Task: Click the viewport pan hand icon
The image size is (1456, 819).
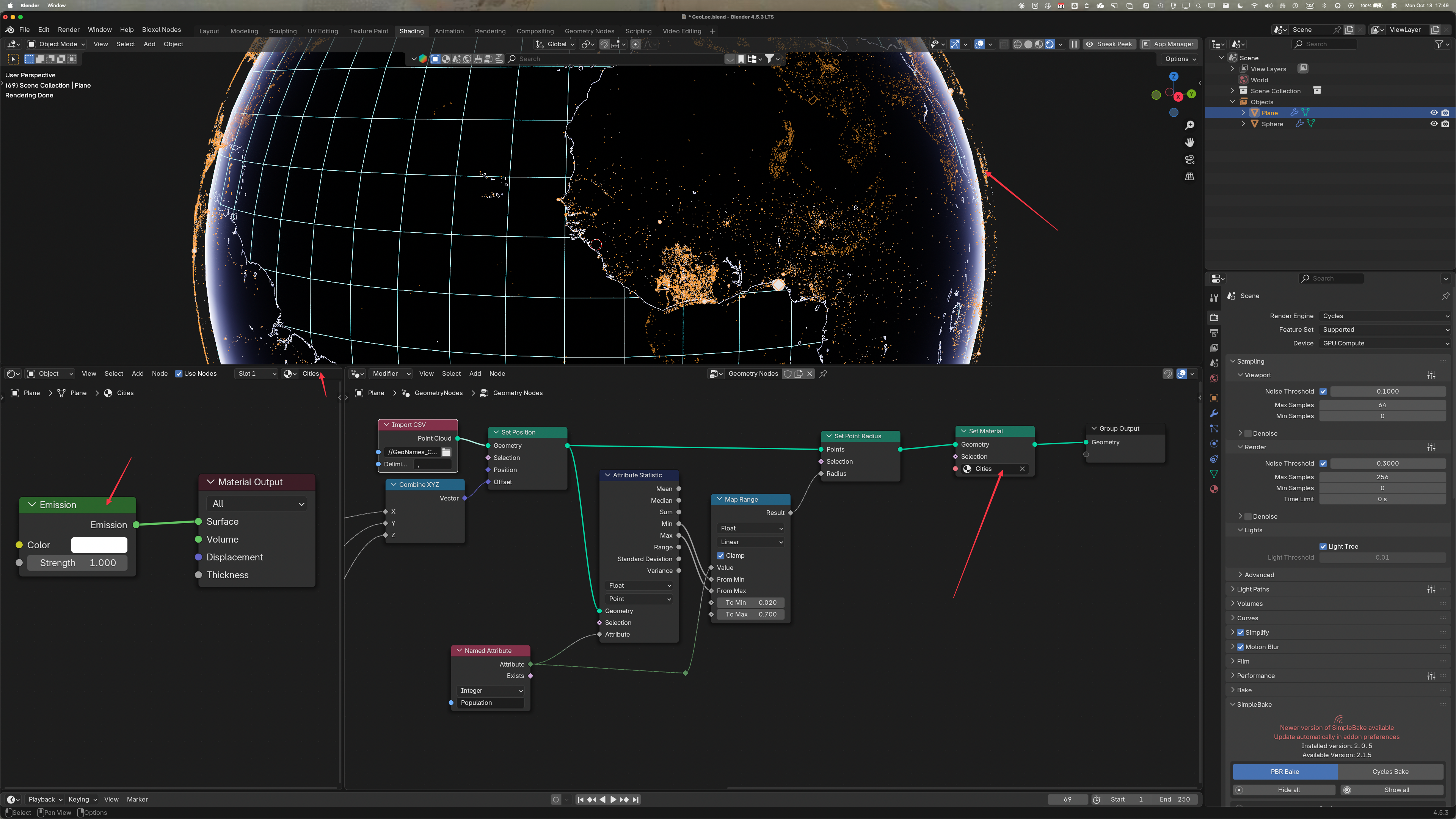Action: [1190, 142]
